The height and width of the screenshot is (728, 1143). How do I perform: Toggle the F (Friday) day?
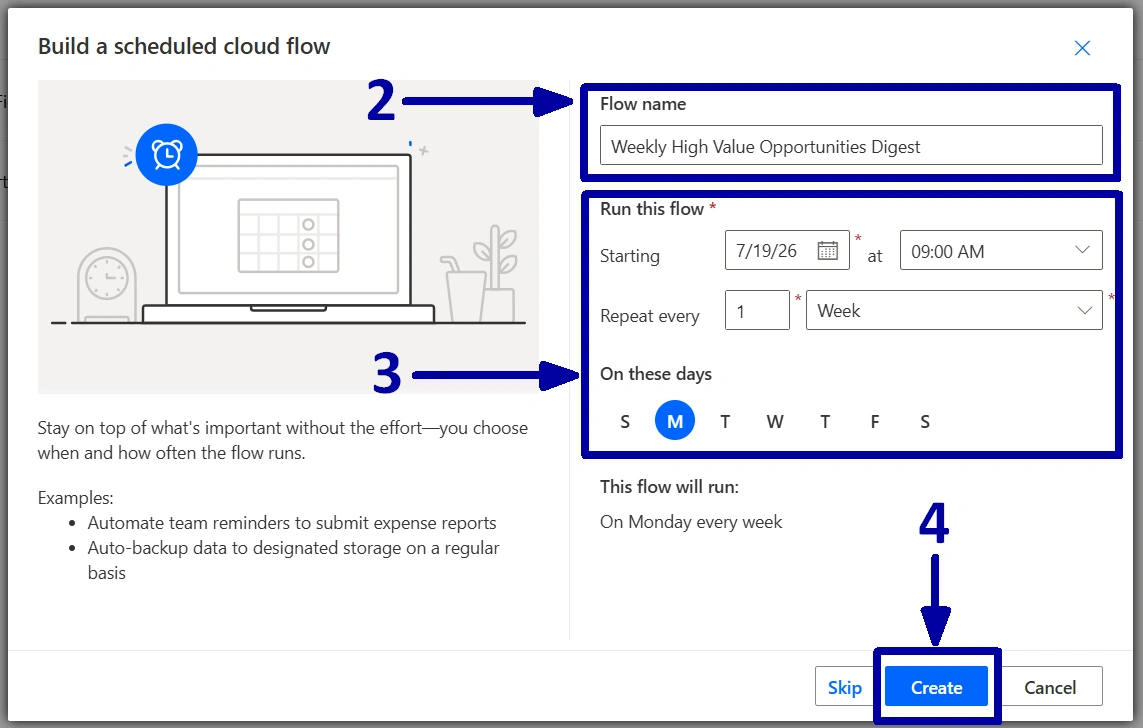coord(875,421)
